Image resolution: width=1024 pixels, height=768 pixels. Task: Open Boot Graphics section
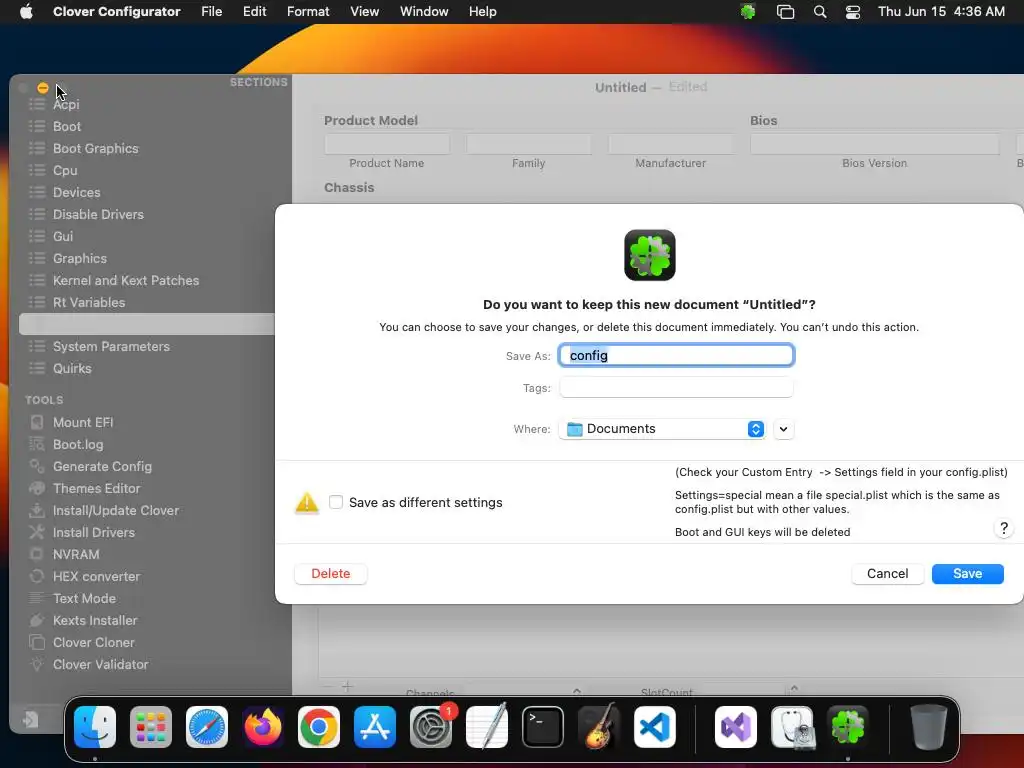point(95,148)
